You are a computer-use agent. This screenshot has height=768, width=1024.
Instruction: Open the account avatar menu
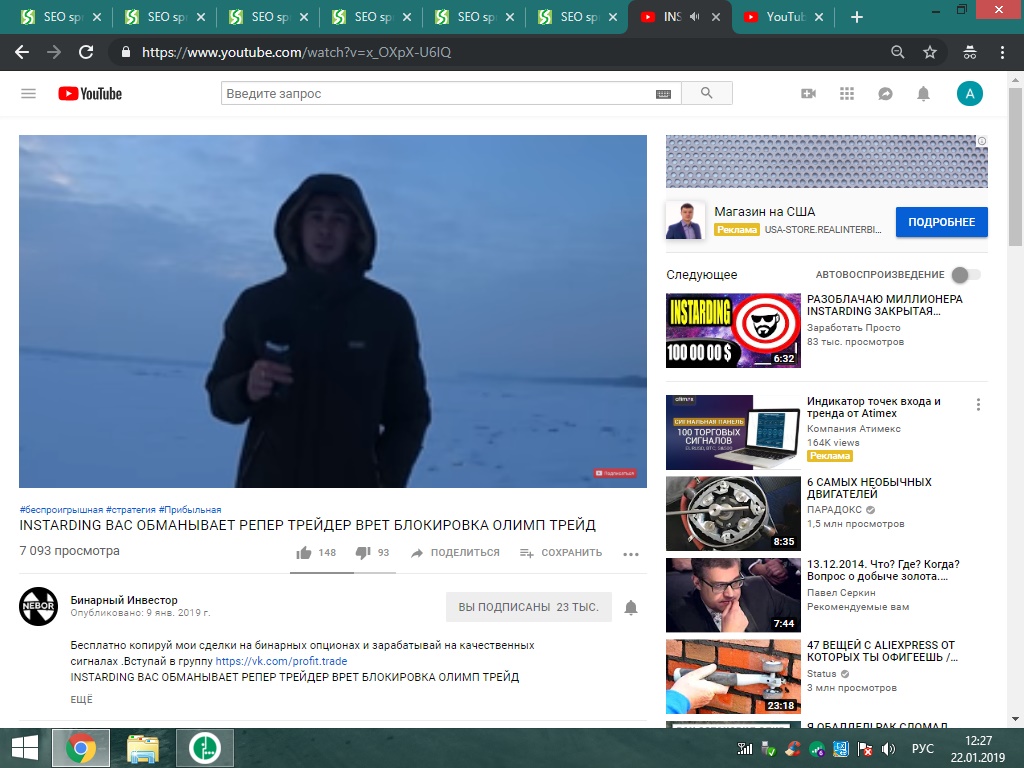[x=970, y=93]
